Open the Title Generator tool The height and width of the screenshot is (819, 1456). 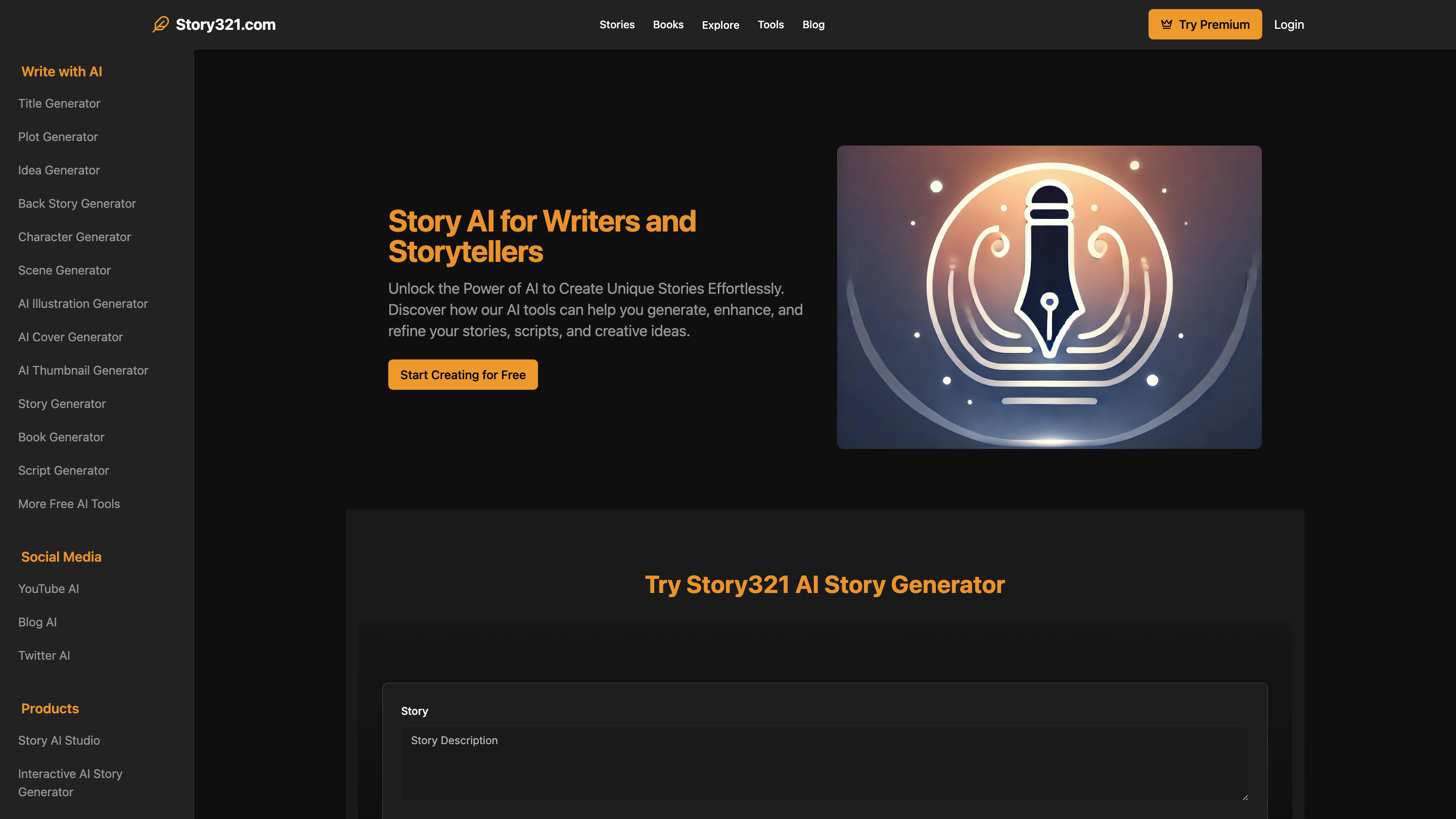(x=59, y=104)
